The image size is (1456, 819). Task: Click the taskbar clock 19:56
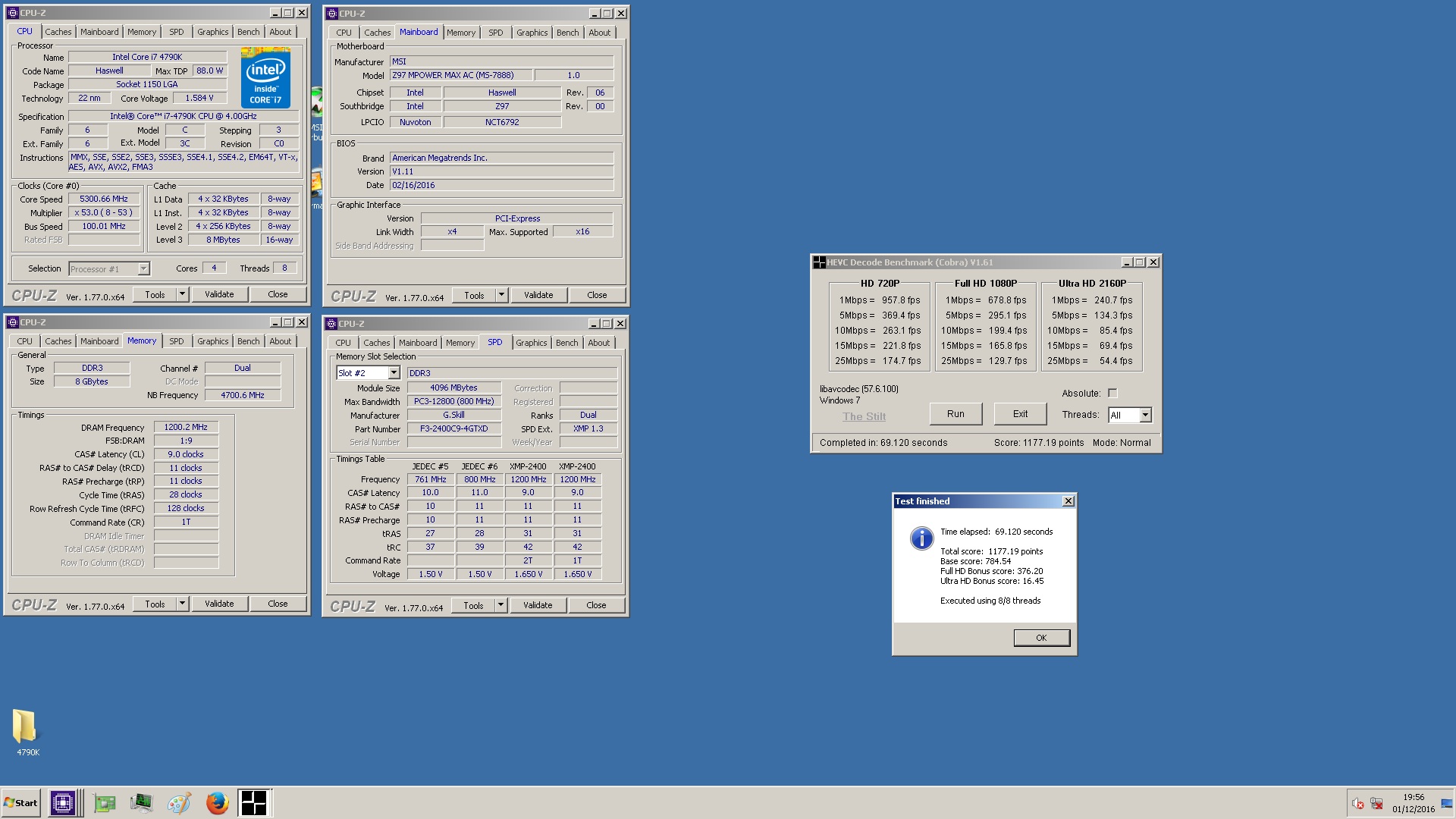click(x=1414, y=798)
